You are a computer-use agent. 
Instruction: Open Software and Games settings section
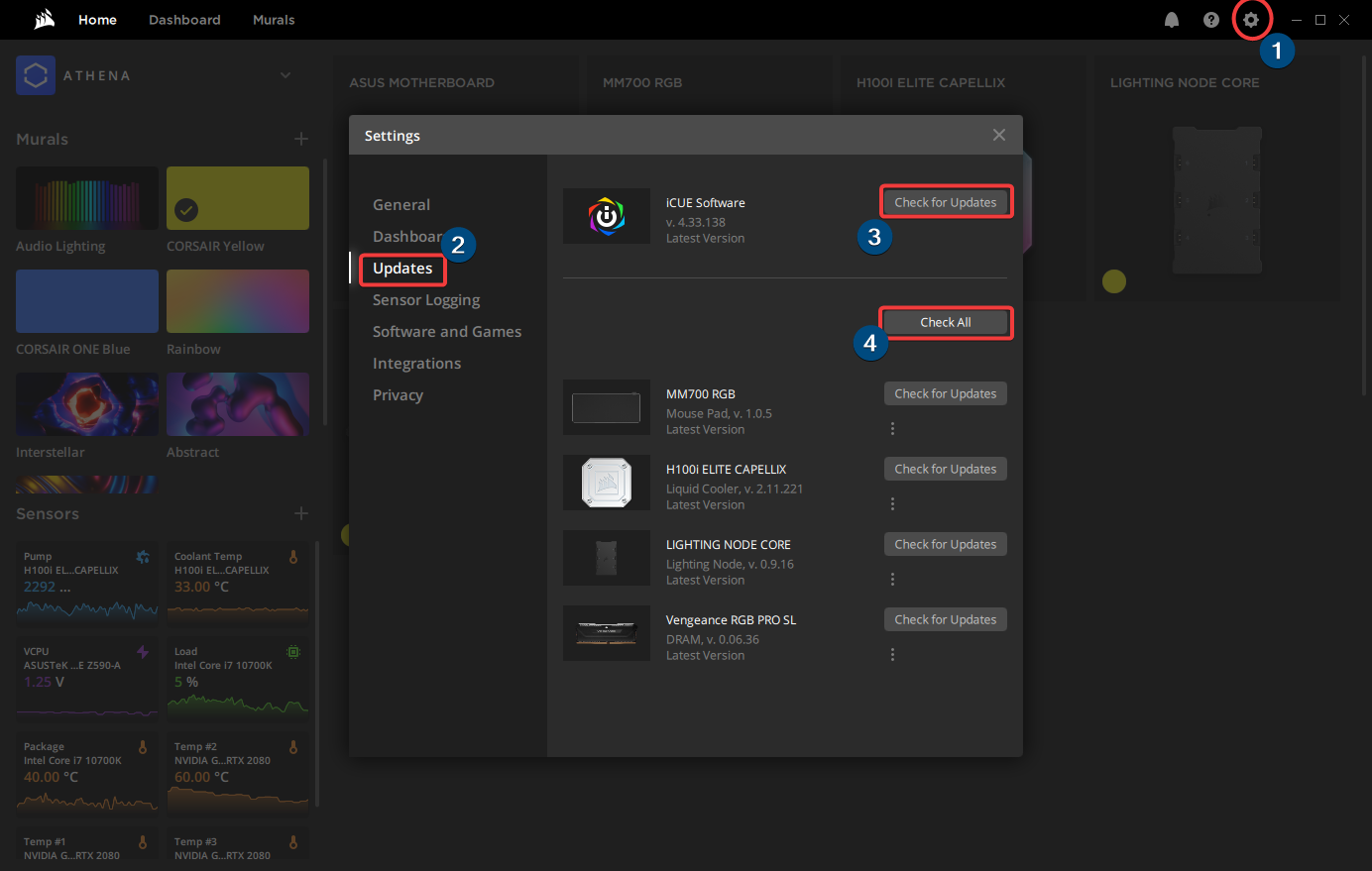point(447,332)
